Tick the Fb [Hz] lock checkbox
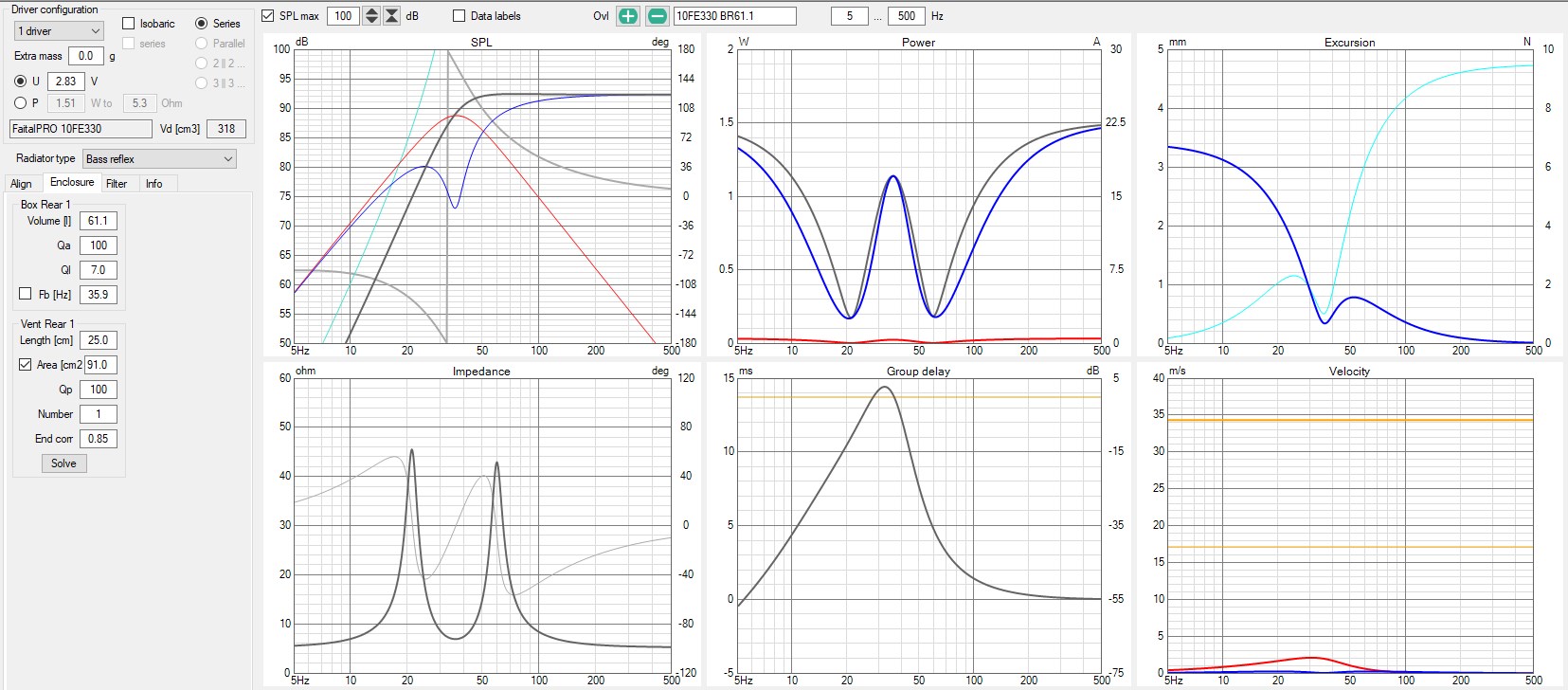The height and width of the screenshot is (690, 1568). [x=26, y=294]
